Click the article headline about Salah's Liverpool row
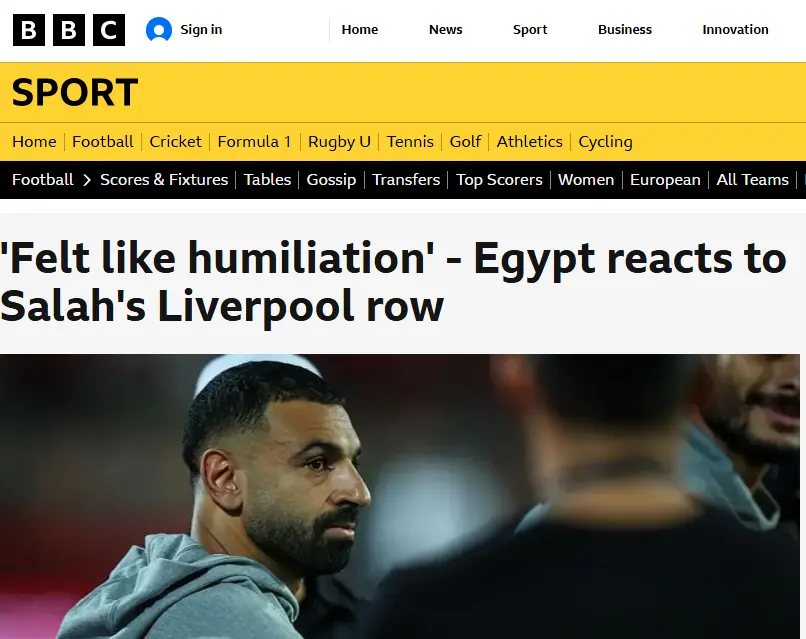The width and height of the screenshot is (806, 639). [x=393, y=281]
